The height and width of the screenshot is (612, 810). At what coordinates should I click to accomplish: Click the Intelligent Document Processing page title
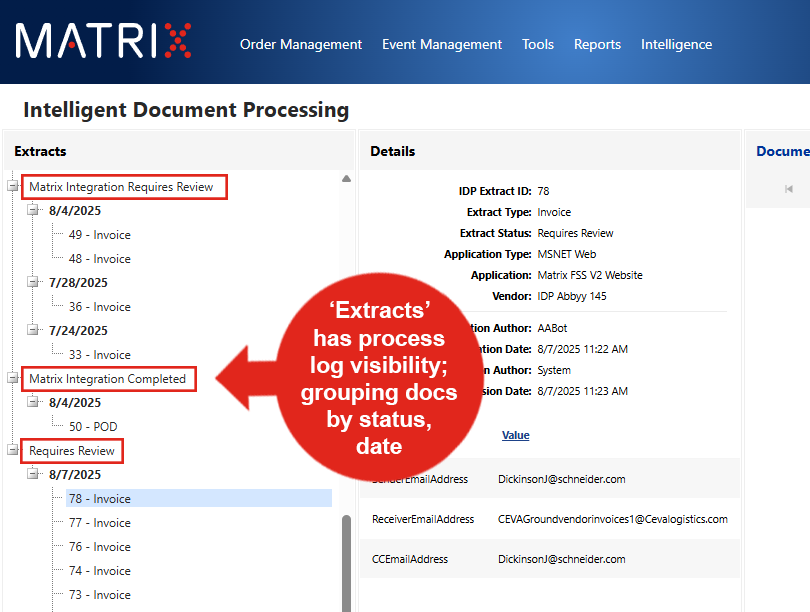pos(186,110)
